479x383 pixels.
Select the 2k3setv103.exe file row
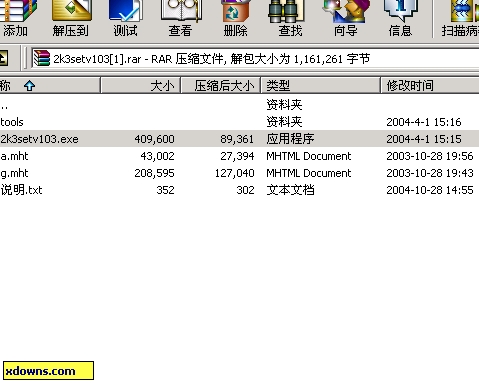click(239, 139)
